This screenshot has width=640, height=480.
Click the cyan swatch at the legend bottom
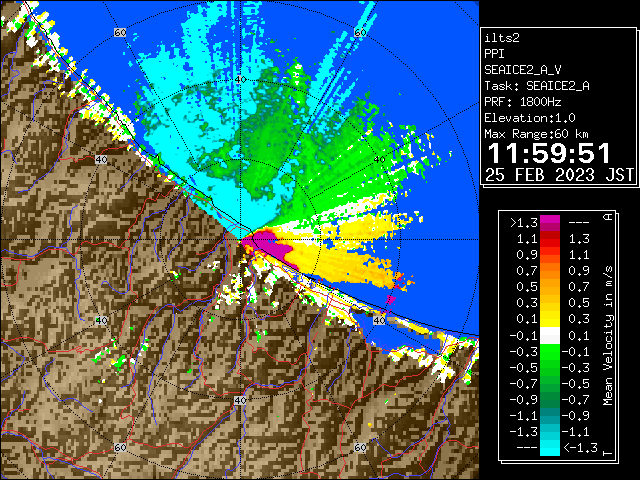[550, 448]
